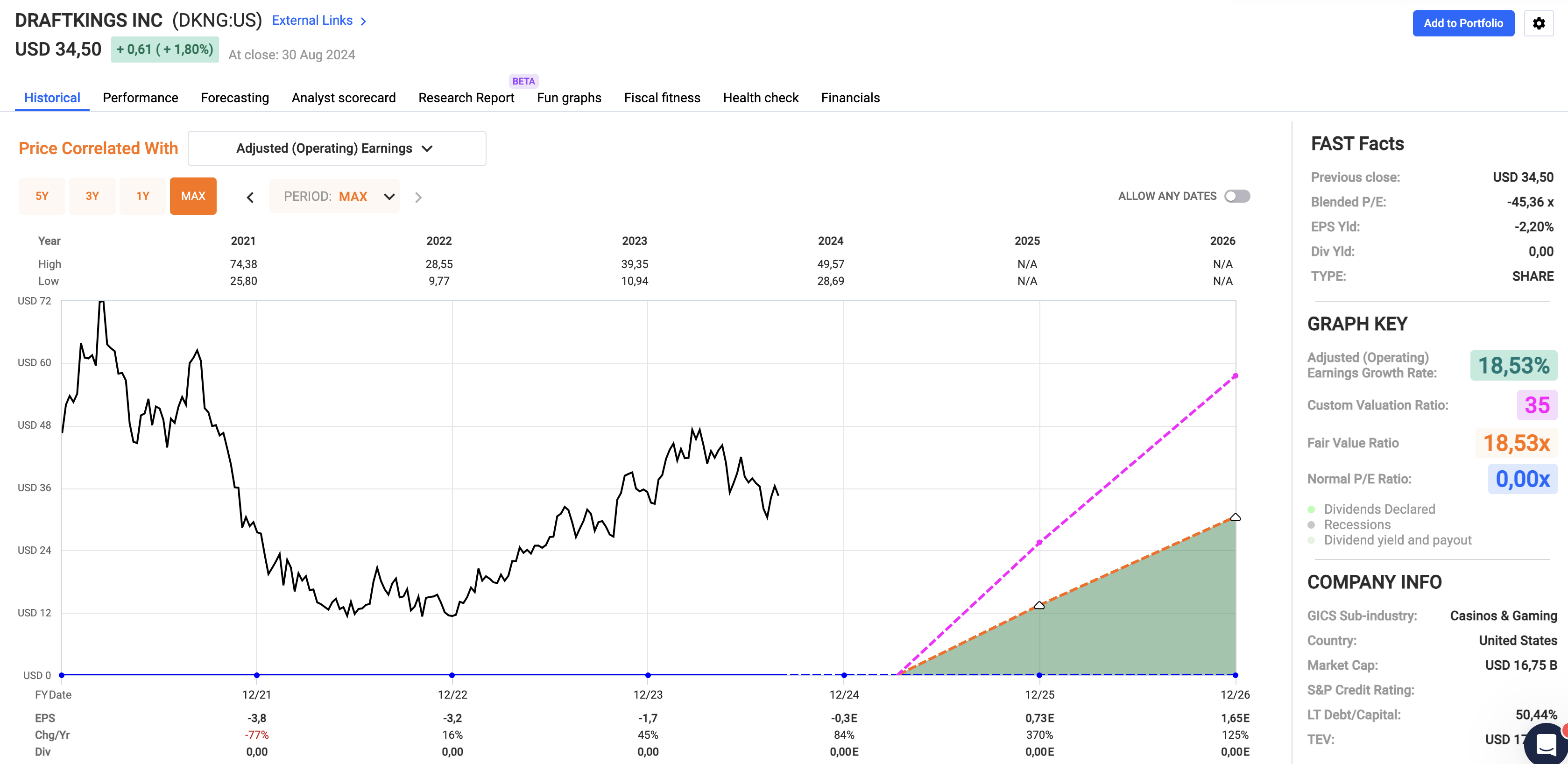The width and height of the screenshot is (1568, 764).
Task: Click the 12/26 white triangle earnings marker
Action: coord(1235,517)
